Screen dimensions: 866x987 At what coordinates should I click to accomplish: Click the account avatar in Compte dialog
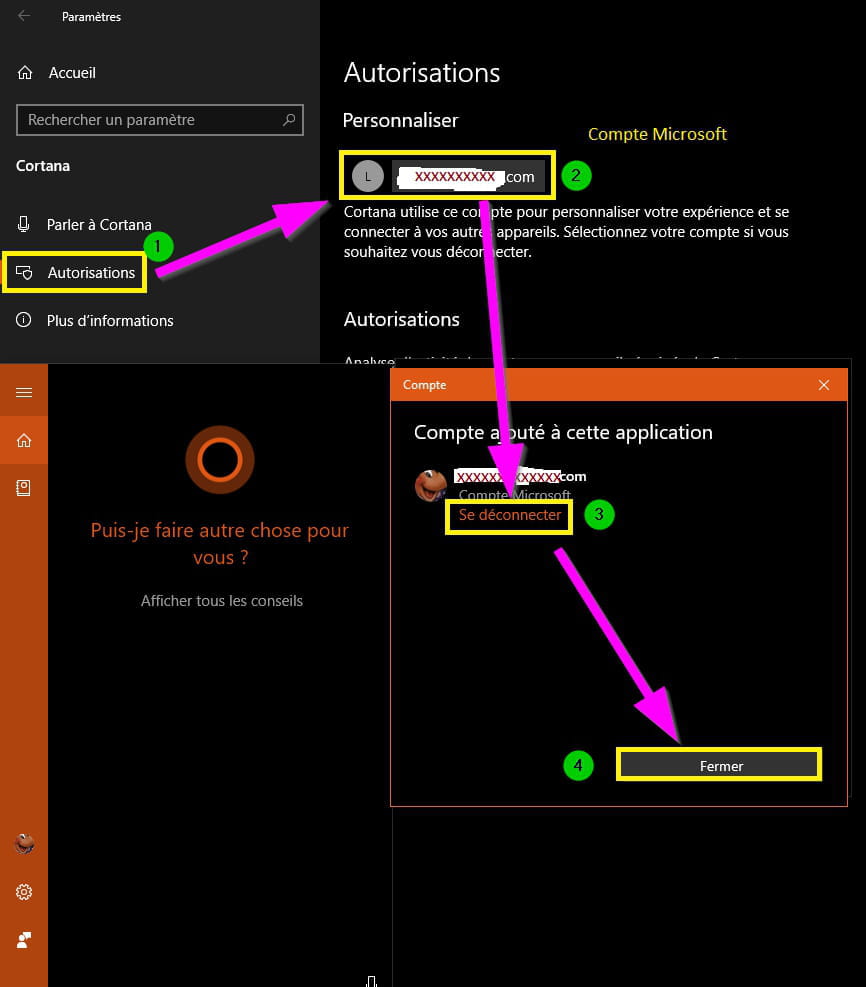pyautogui.click(x=430, y=485)
